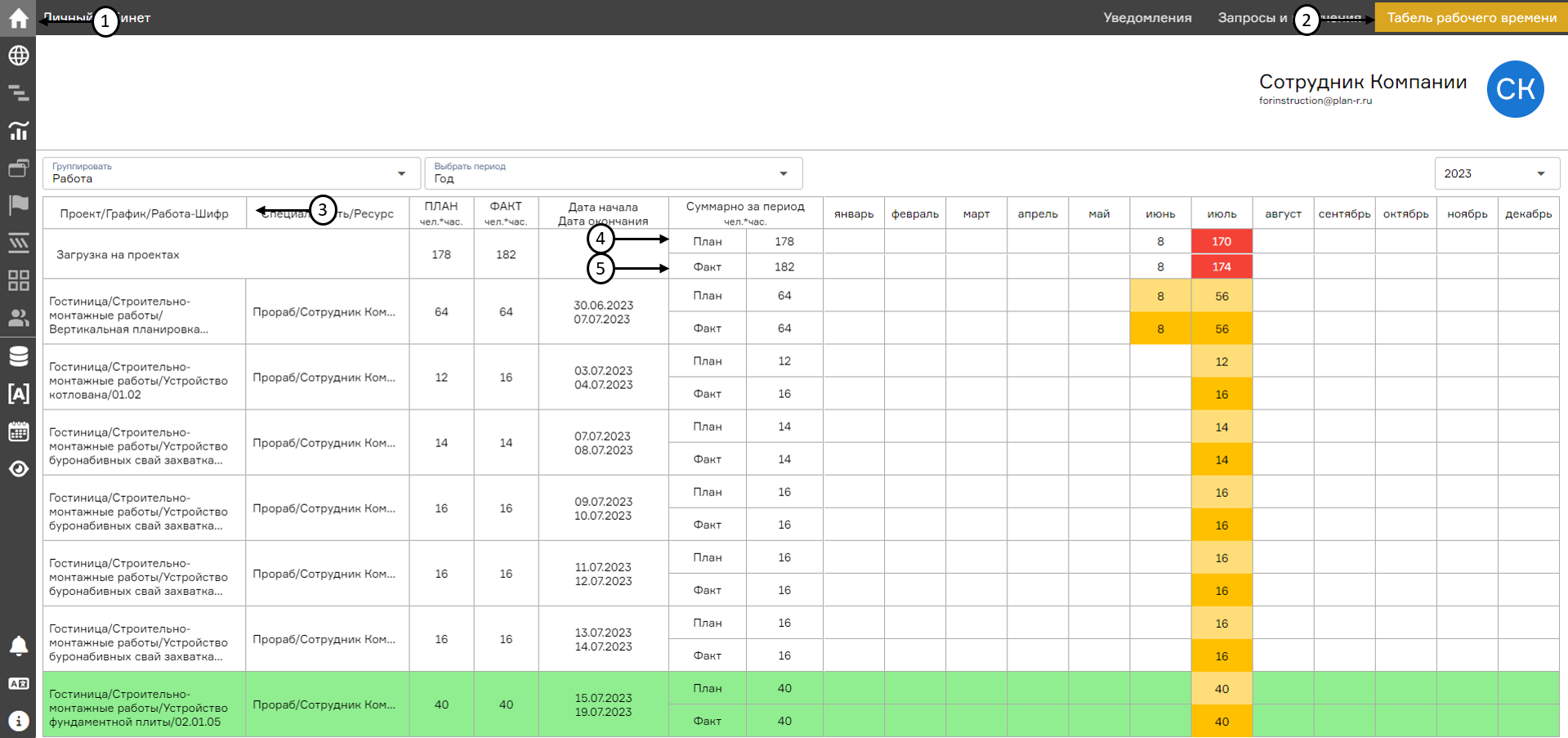This screenshot has height=738, width=1568.
Task: Click the red 174 July fact cell
Action: [x=1222, y=266]
